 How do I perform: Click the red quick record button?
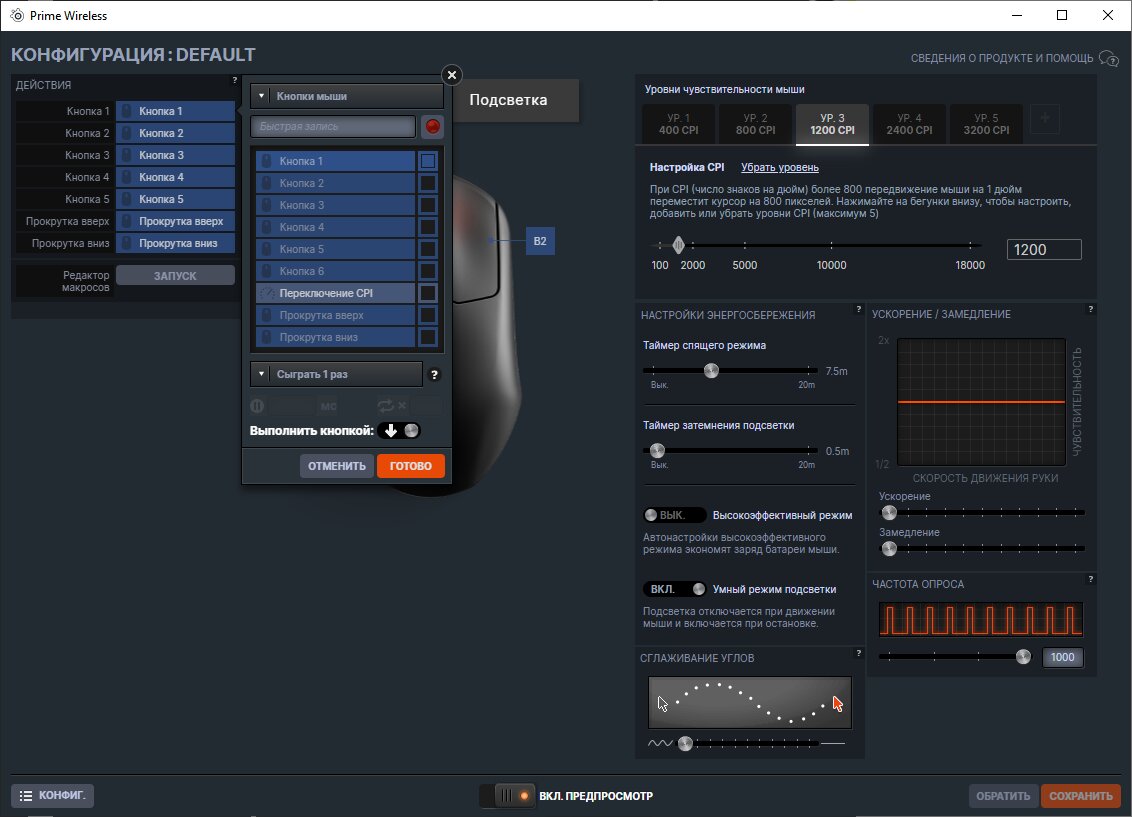[432, 126]
